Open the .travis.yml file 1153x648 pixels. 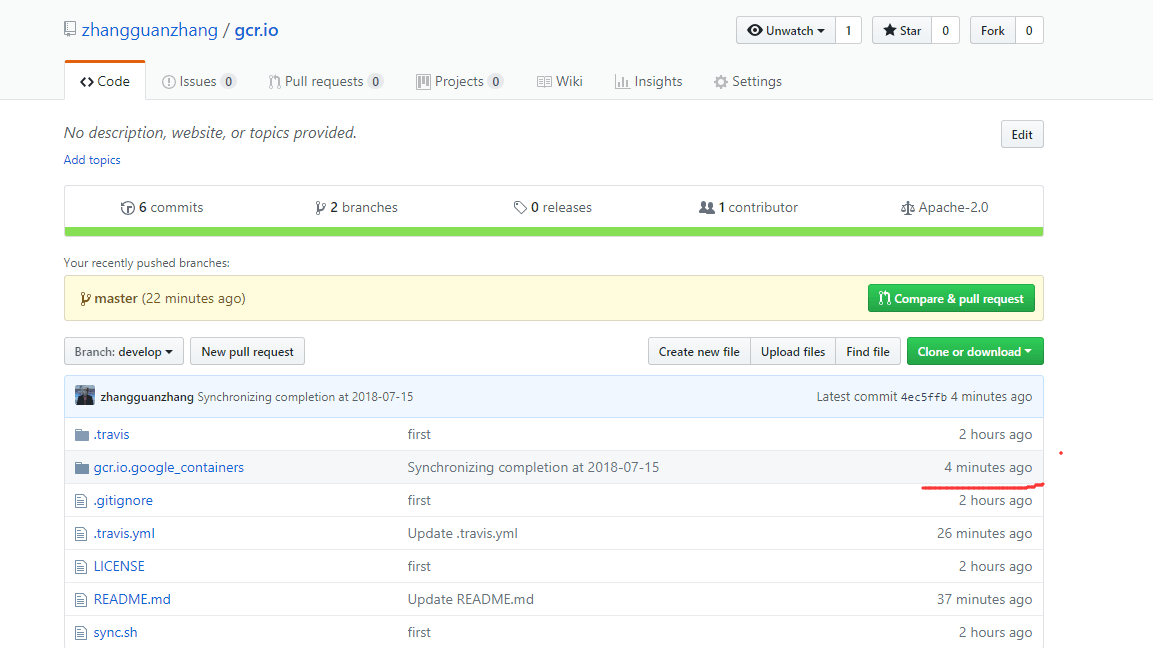[x=124, y=534]
